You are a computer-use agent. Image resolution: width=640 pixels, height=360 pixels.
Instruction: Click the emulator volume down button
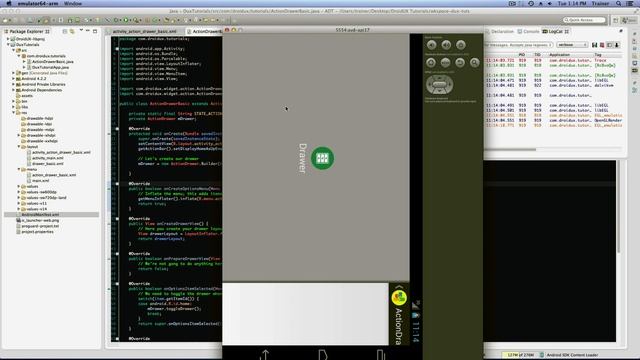coord(431,45)
